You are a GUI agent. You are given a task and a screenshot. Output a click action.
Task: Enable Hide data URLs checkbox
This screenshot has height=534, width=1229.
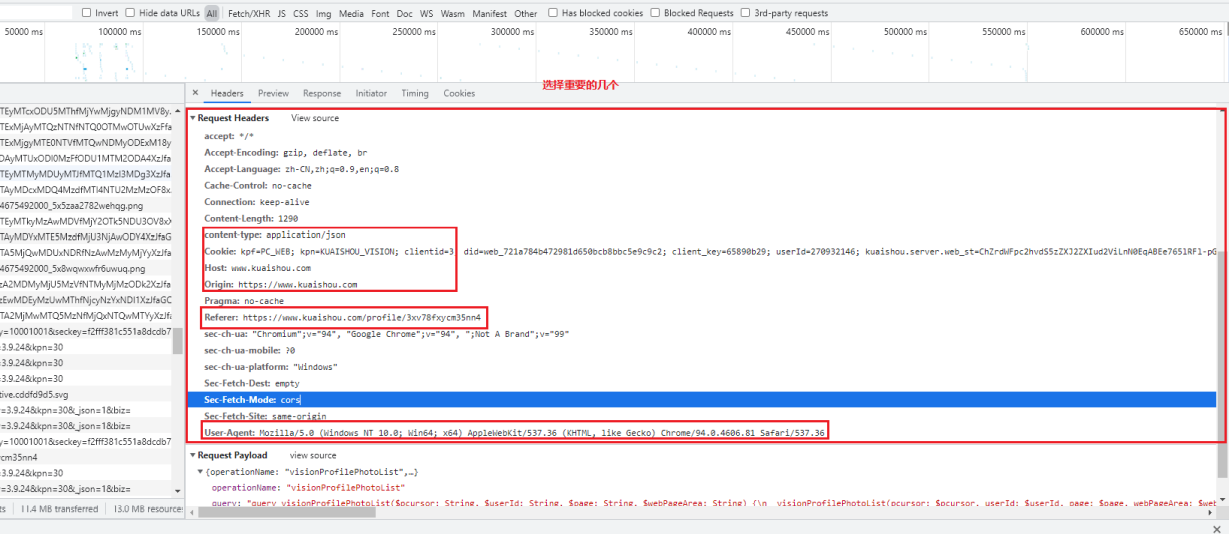[131, 13]
